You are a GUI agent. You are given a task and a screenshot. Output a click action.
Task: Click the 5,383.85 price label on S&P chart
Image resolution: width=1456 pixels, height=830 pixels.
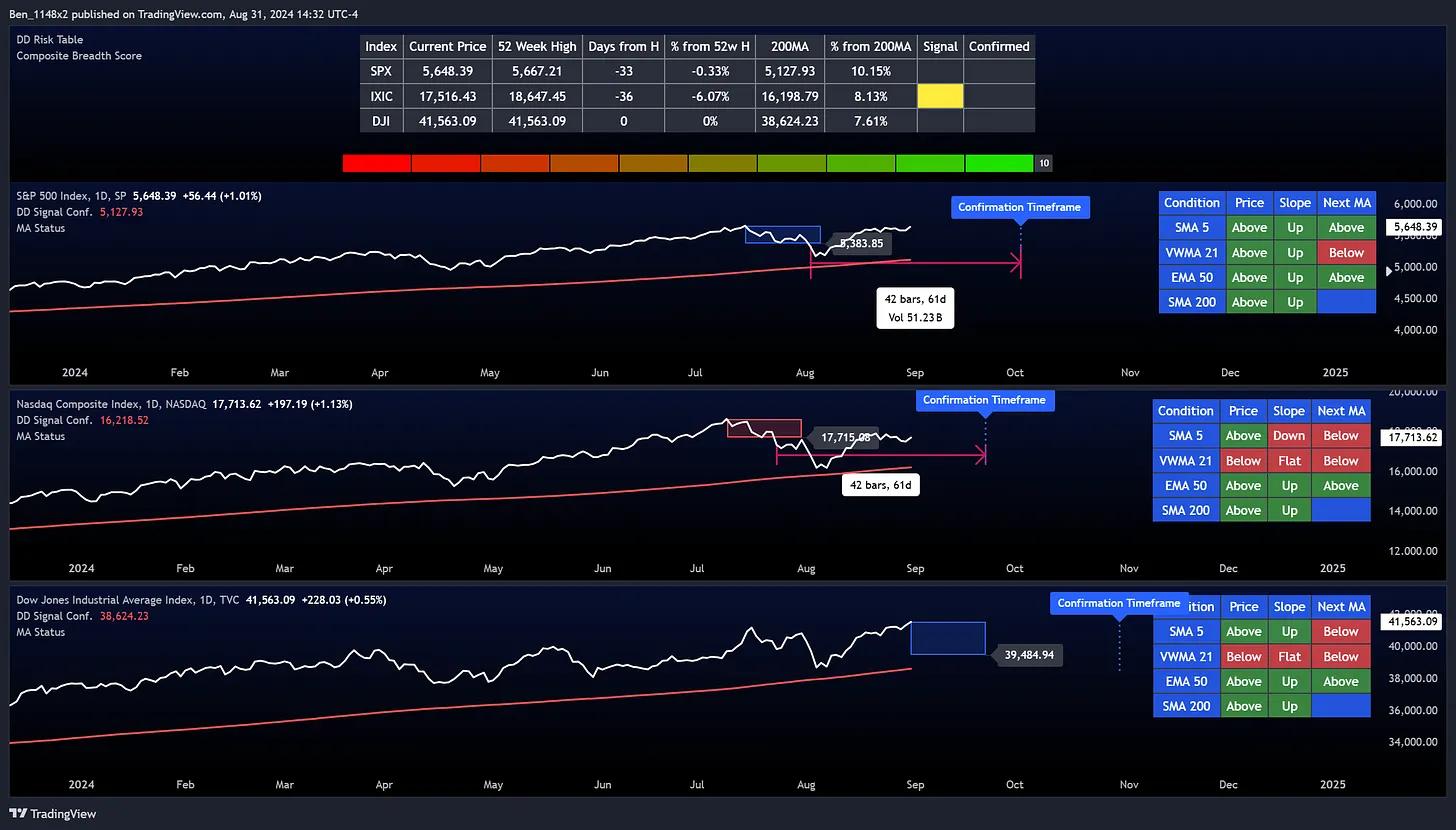tap(861, 243)
